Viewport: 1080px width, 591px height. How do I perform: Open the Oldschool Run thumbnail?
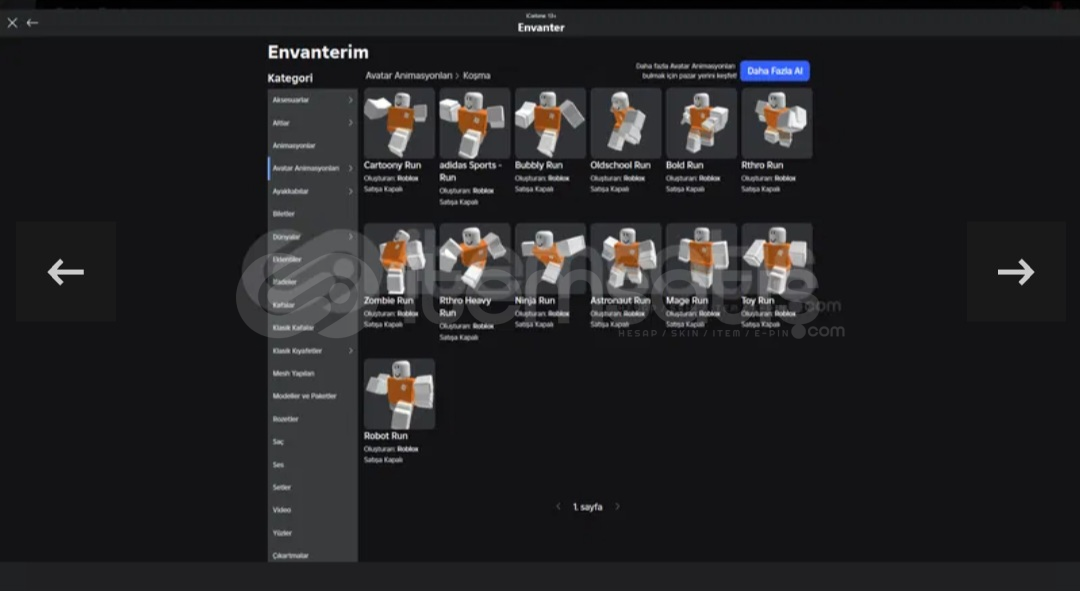625,123
